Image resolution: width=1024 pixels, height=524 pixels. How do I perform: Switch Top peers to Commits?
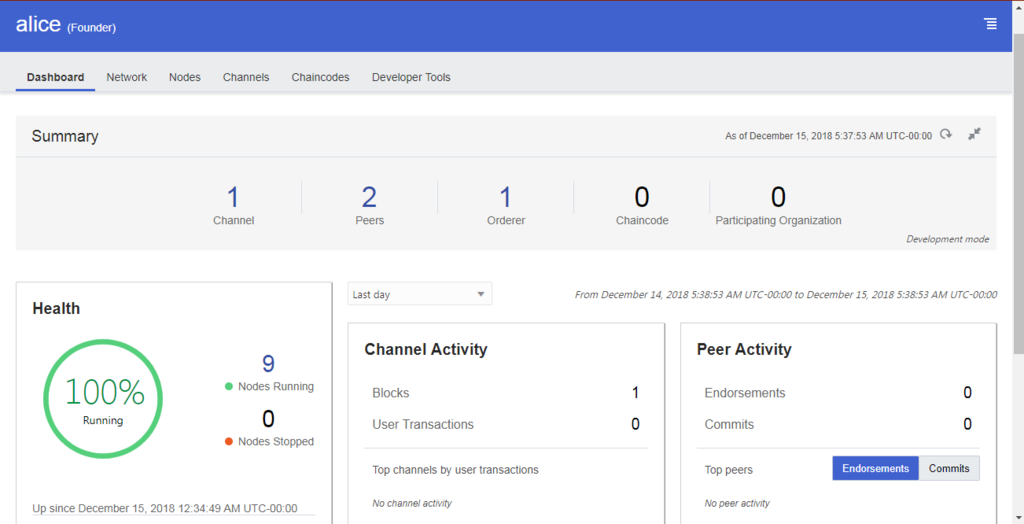950,468
